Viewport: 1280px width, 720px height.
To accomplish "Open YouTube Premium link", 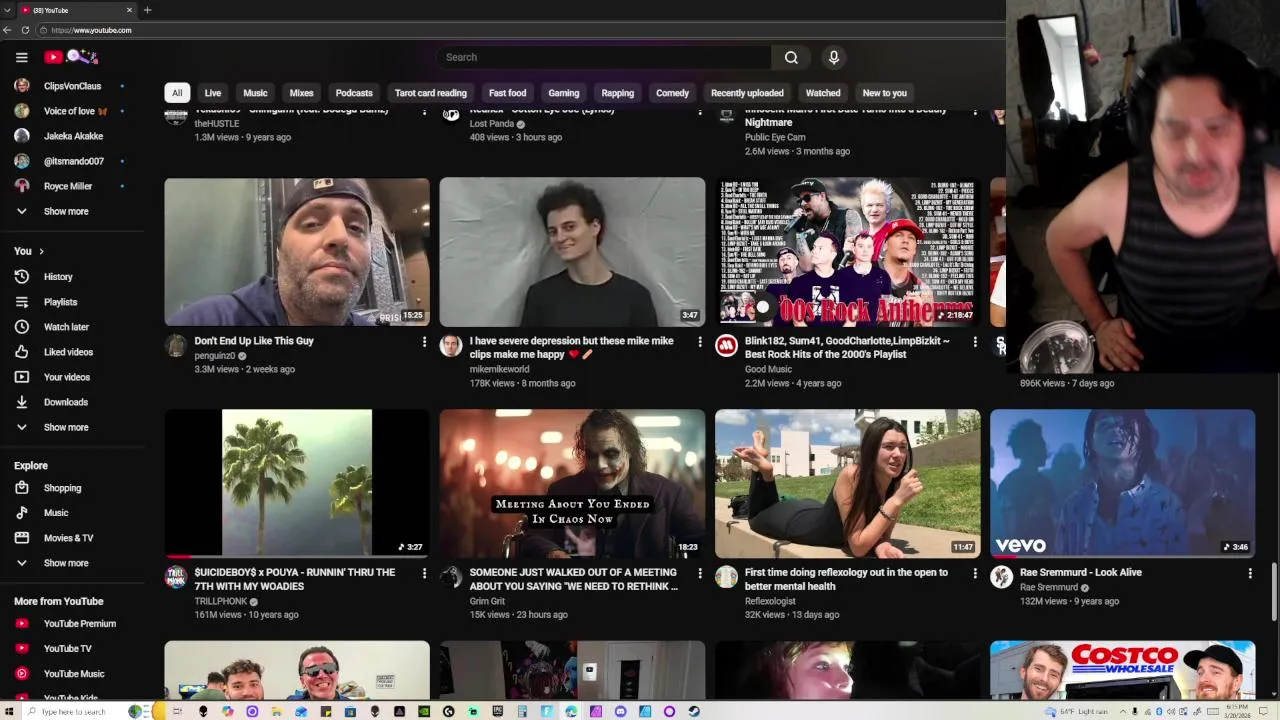I will (x=79, y=624).
